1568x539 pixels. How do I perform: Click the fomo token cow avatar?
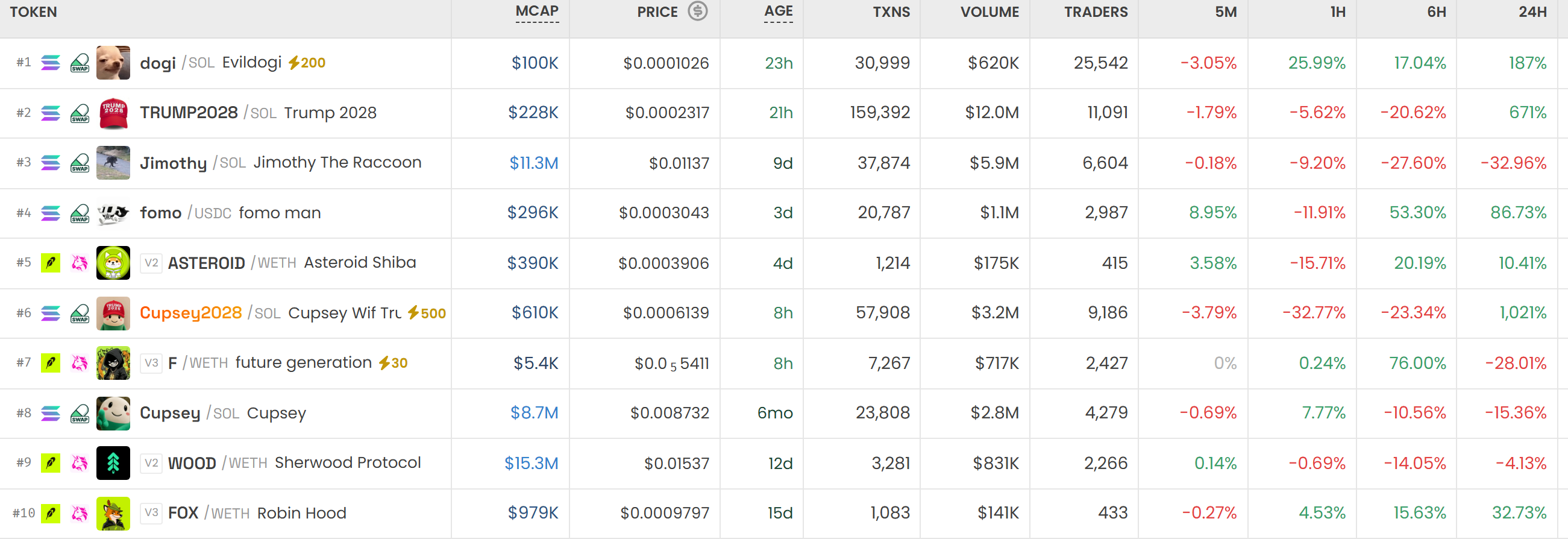pyautogui.click(x=113, y=213)
